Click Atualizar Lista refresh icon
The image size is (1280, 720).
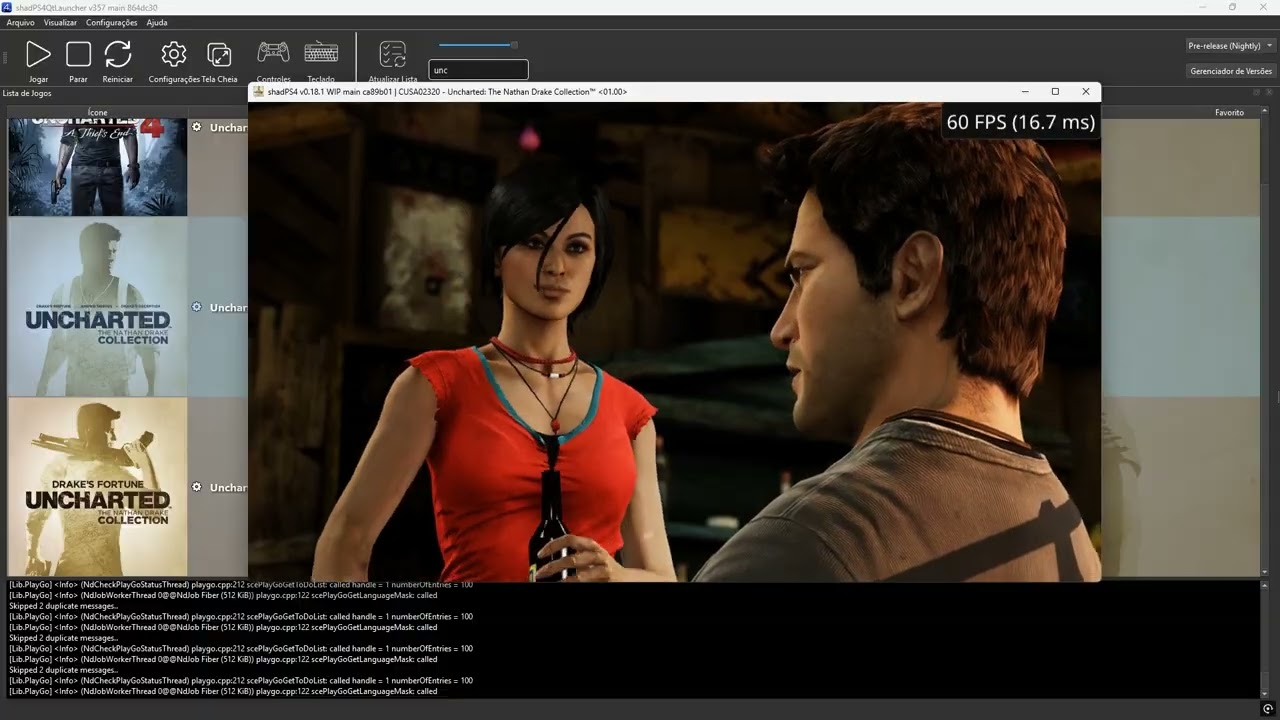[393, 54]
